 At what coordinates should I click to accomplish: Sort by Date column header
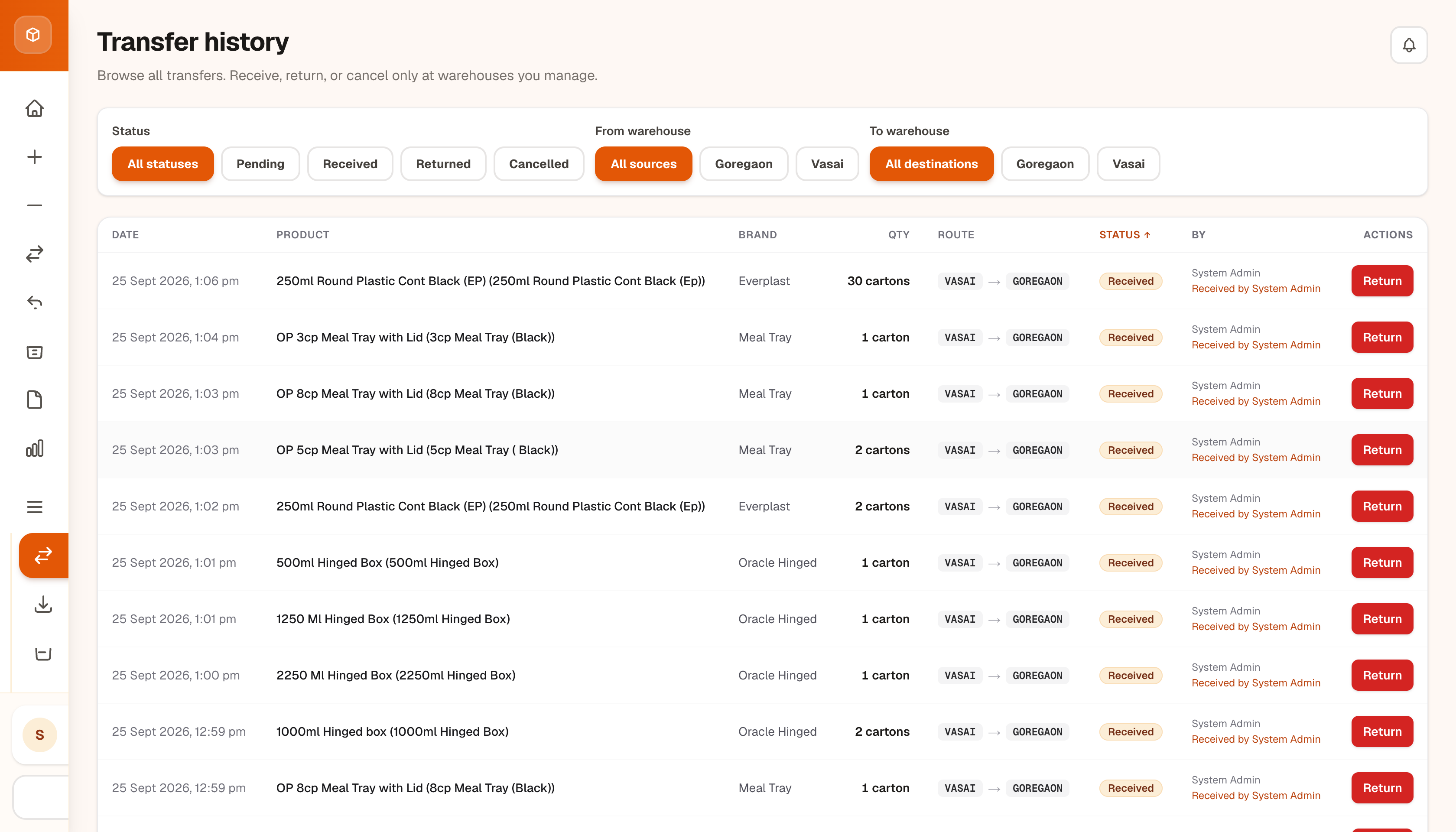click(x=125, y=235)
